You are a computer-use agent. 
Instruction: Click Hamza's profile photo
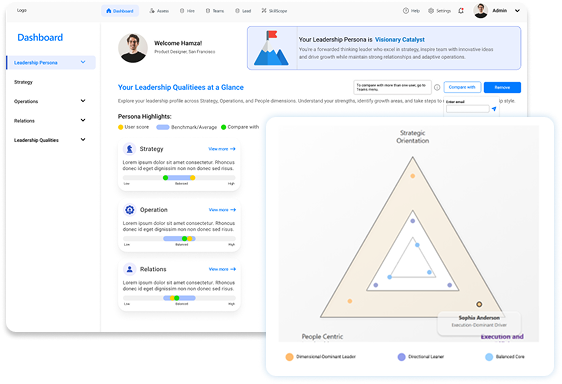click(133, 48)
